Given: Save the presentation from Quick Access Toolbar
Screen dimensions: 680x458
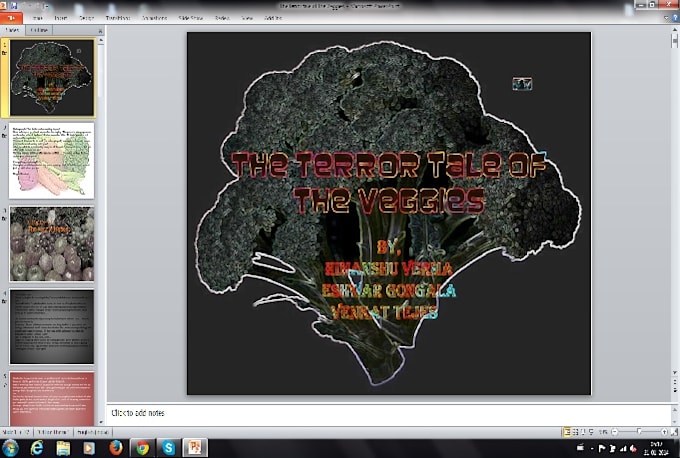Looking at the screenshot, I should click(14, 6).
